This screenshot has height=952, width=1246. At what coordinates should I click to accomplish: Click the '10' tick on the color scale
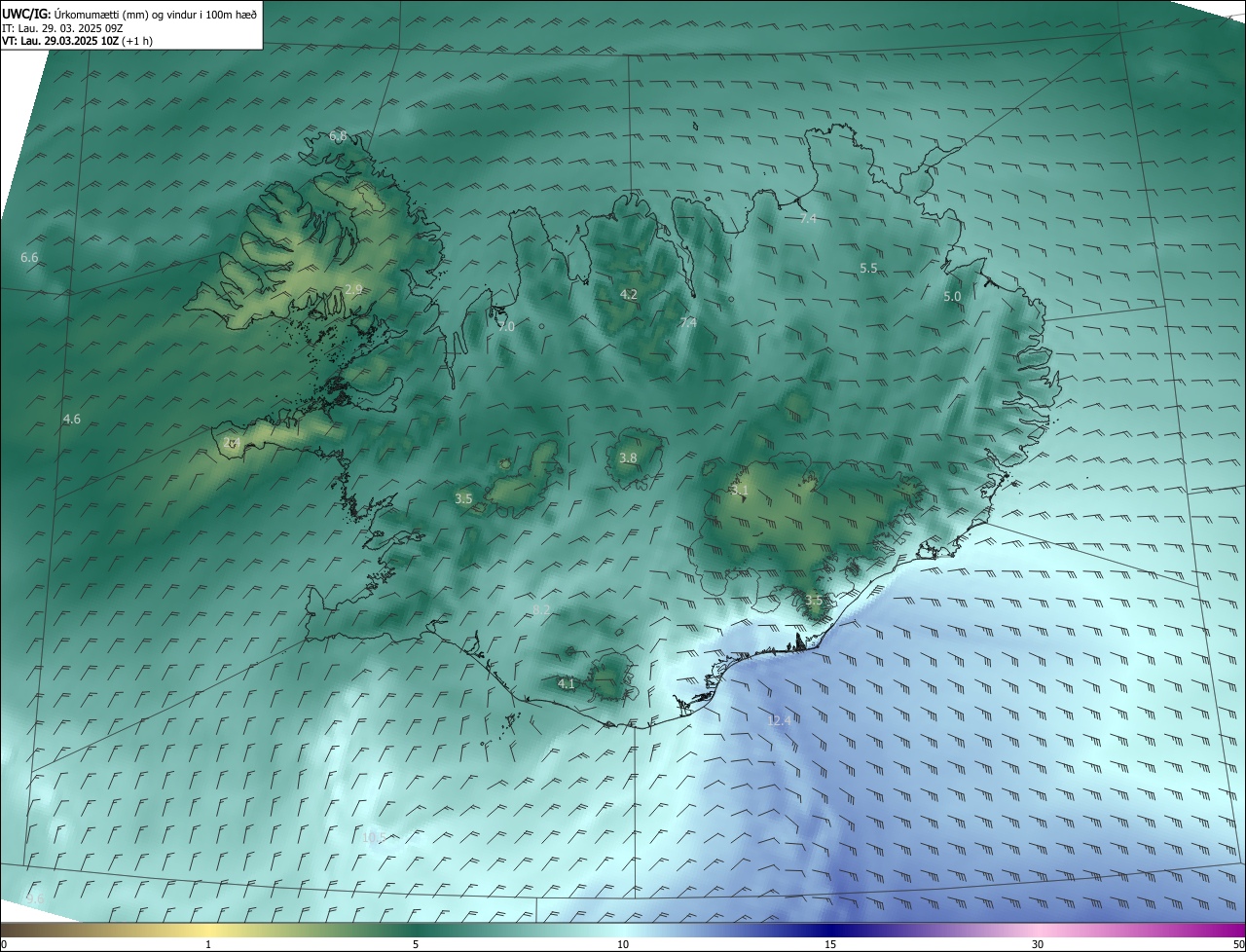[x=623, y=944]
